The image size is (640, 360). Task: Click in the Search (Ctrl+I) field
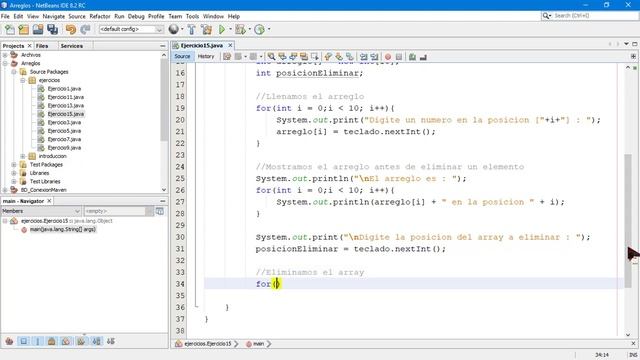[x=594, y=16]
